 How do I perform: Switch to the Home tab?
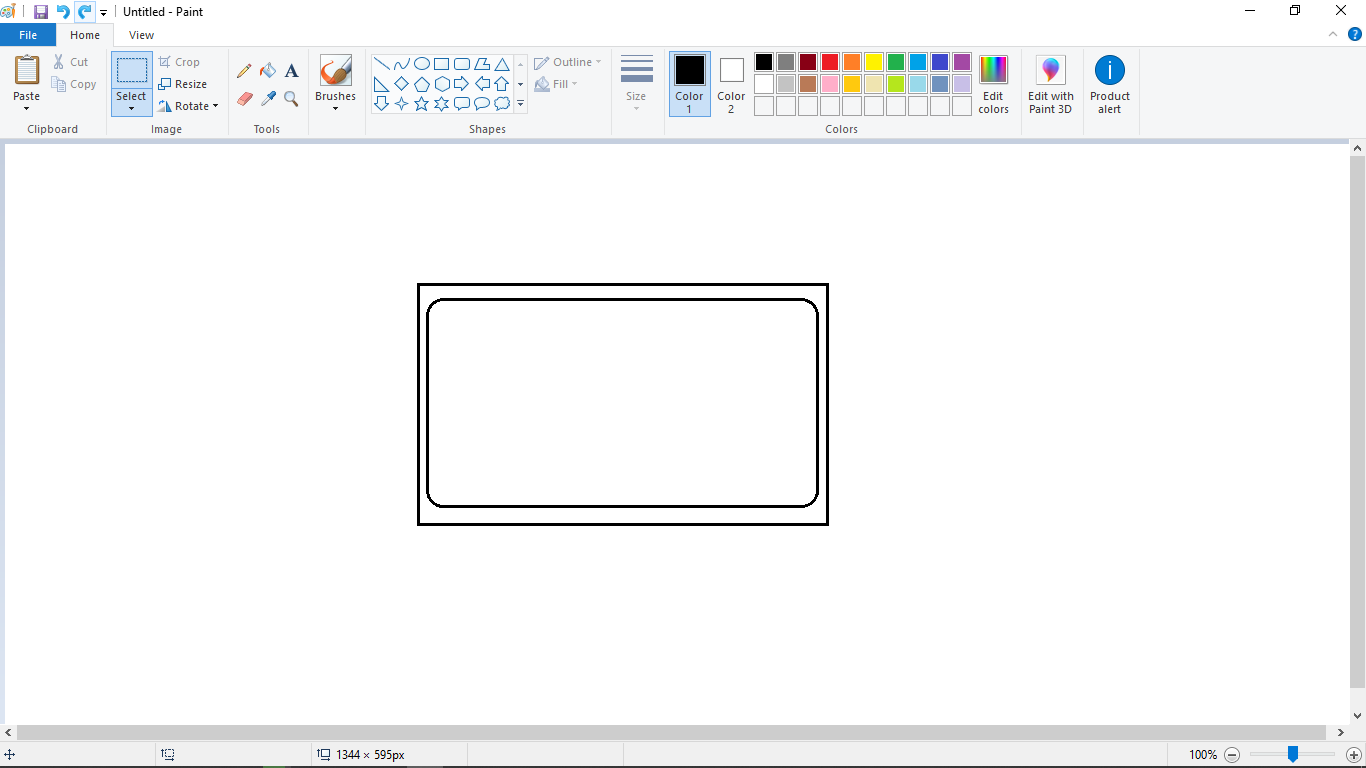pyautogui.click(x=85, y=35)
